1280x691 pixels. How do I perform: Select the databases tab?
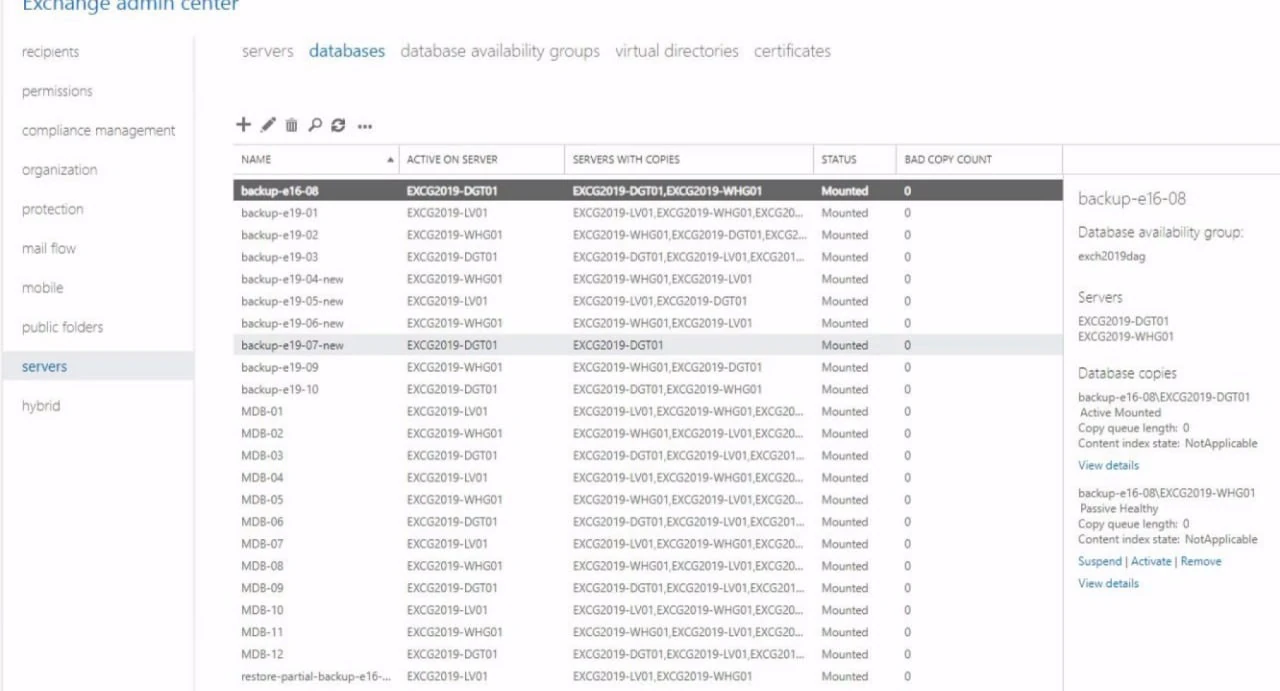tap(347, 51)
